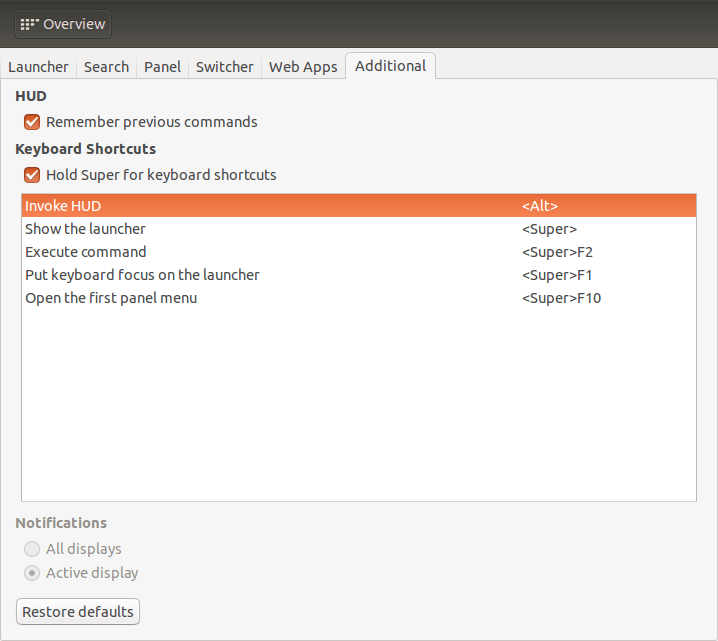Select the Additional tab

pos(391,66)
